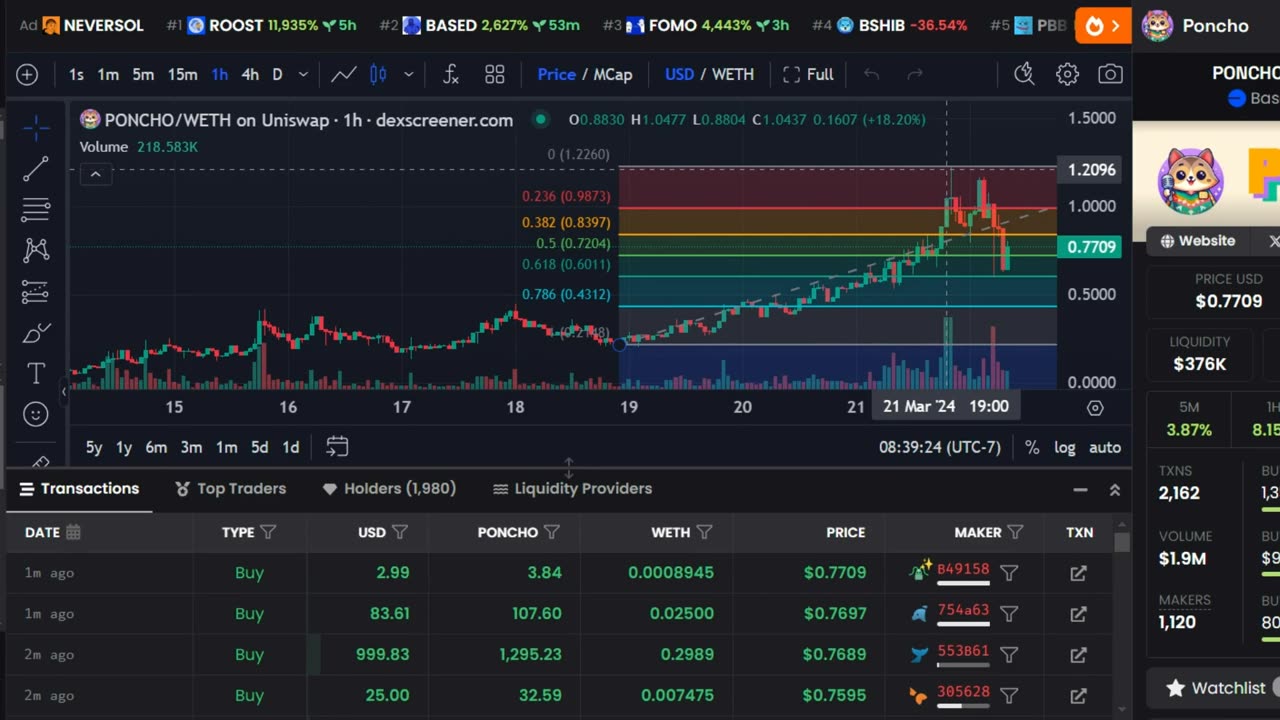Filter transactions by maker B49158
The width and height of the screenshot is (1280, 720).
click(x=1009, y=573)
